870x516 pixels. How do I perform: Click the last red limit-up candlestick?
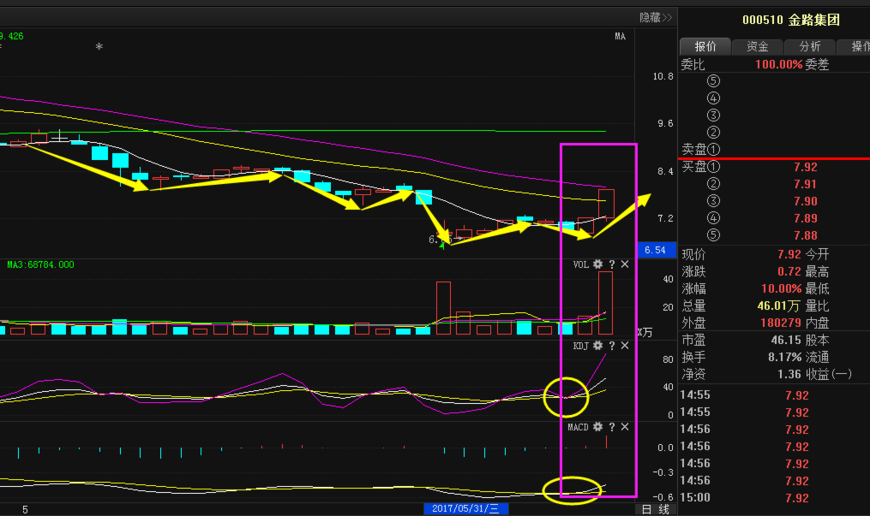606,203
